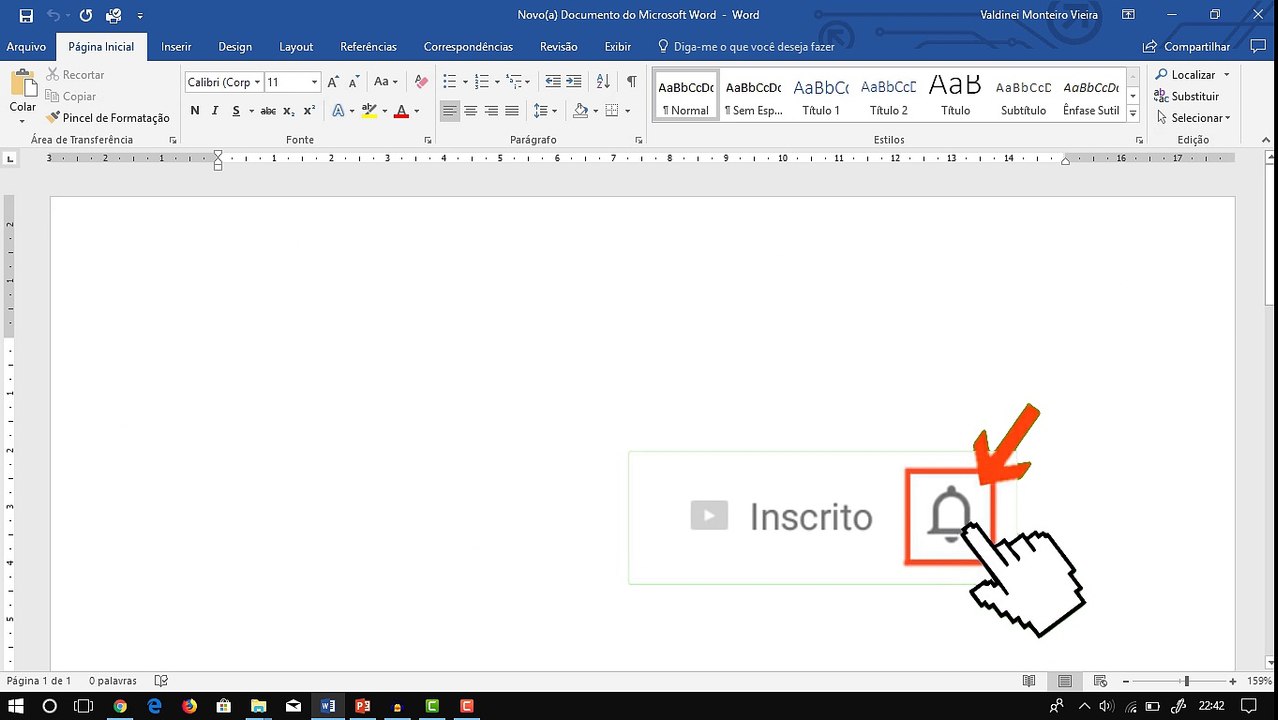The height and width of the screenshot is (720, 1278).
Task: Expand the Styles gallery more arrow
Action: pos(1133,114)
